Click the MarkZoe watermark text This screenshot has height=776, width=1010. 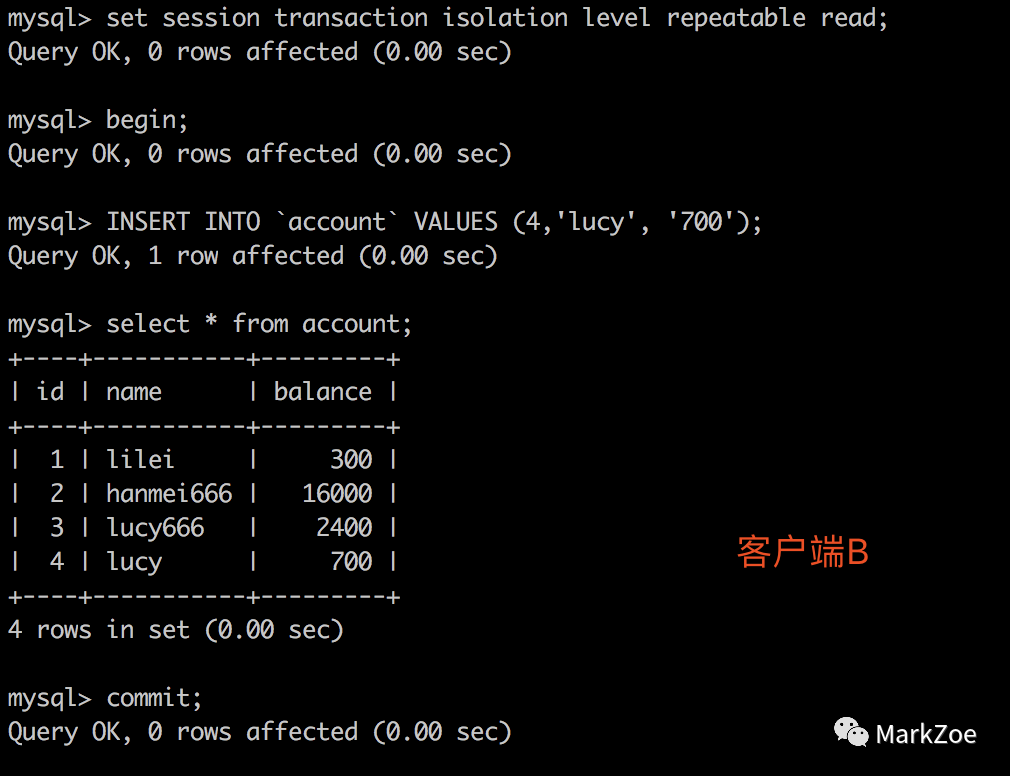(x=926, y=734)
